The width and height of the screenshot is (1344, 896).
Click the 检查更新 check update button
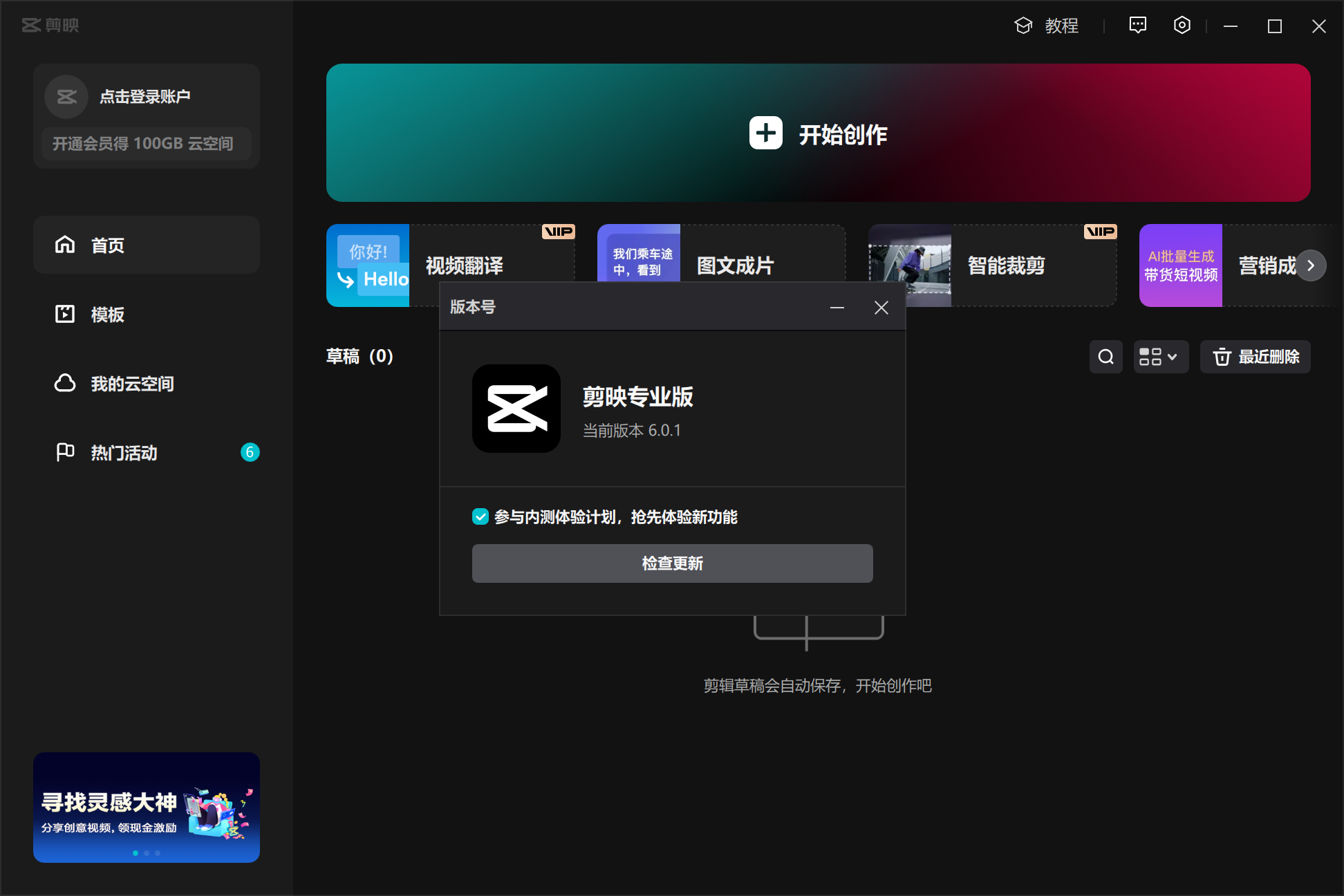click(x=672, y=563)
